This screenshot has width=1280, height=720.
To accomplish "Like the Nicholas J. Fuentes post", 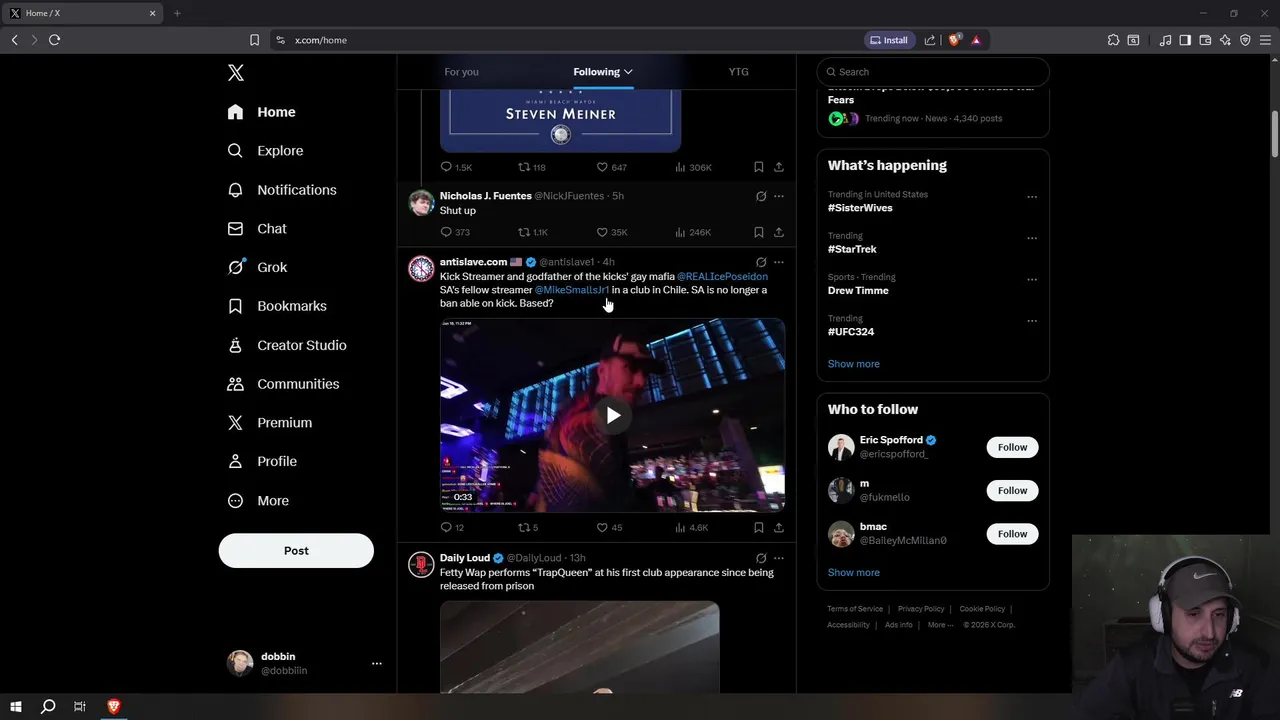I will 602,232.
